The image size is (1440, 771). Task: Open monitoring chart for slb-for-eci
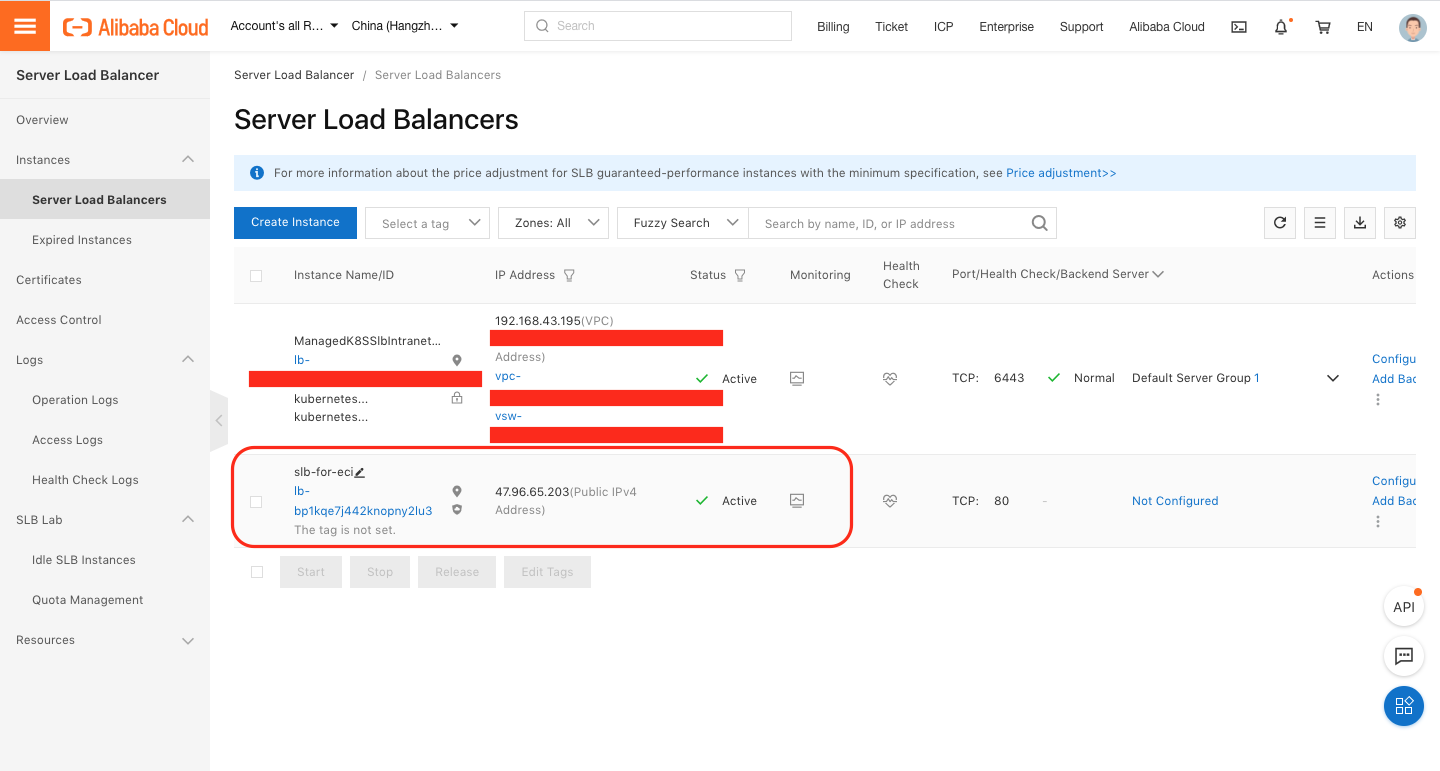point(797,500)
